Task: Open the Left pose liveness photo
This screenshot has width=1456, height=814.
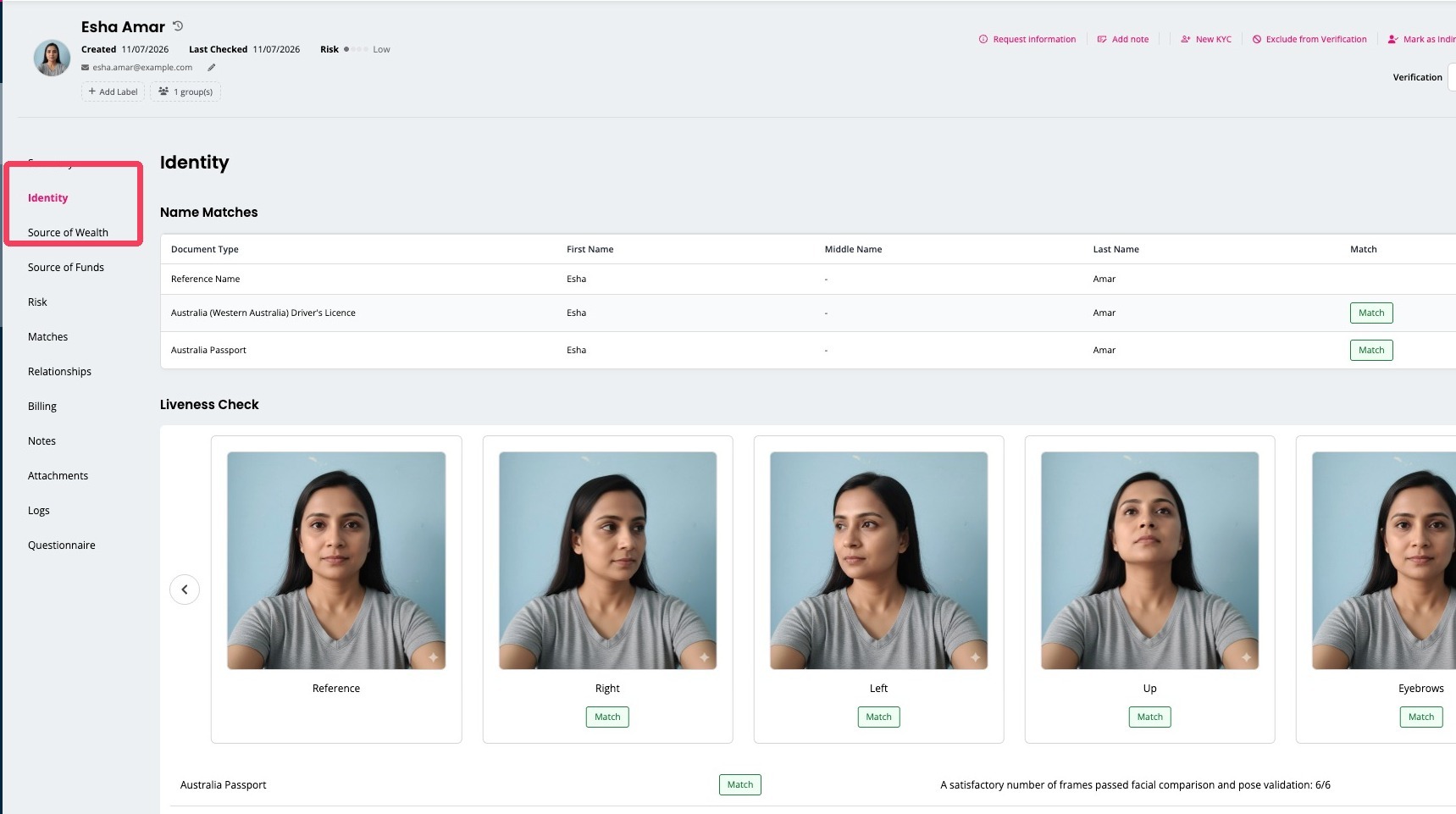Action: [878, 561]
